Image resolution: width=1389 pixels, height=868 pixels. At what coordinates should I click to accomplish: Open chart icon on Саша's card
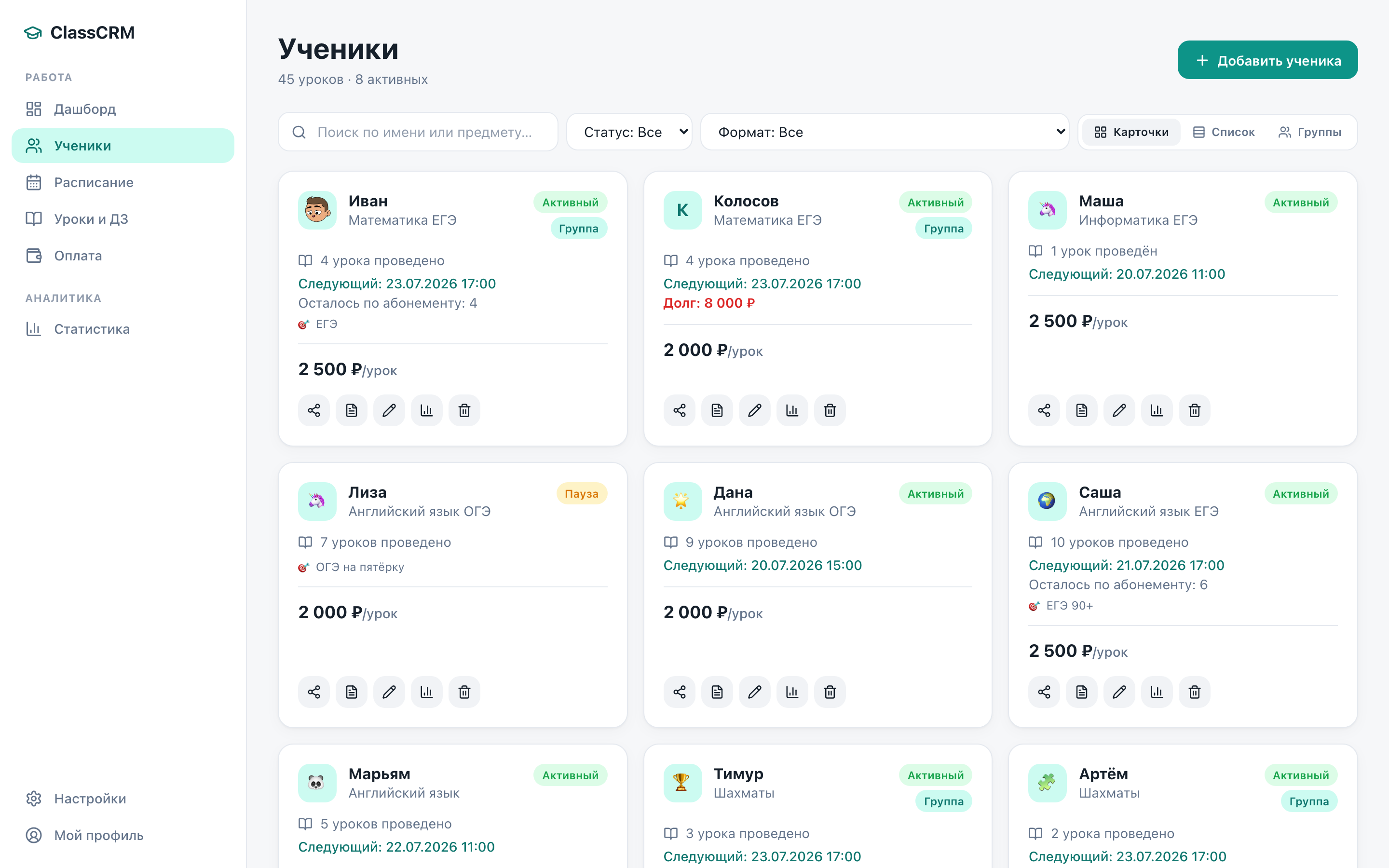[1157, 692]
